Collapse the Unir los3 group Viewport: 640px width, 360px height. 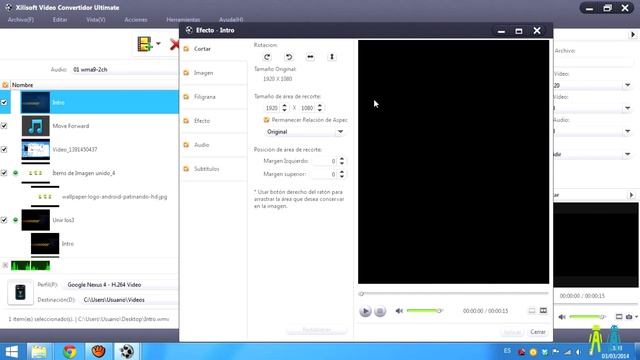pos(16,220)
